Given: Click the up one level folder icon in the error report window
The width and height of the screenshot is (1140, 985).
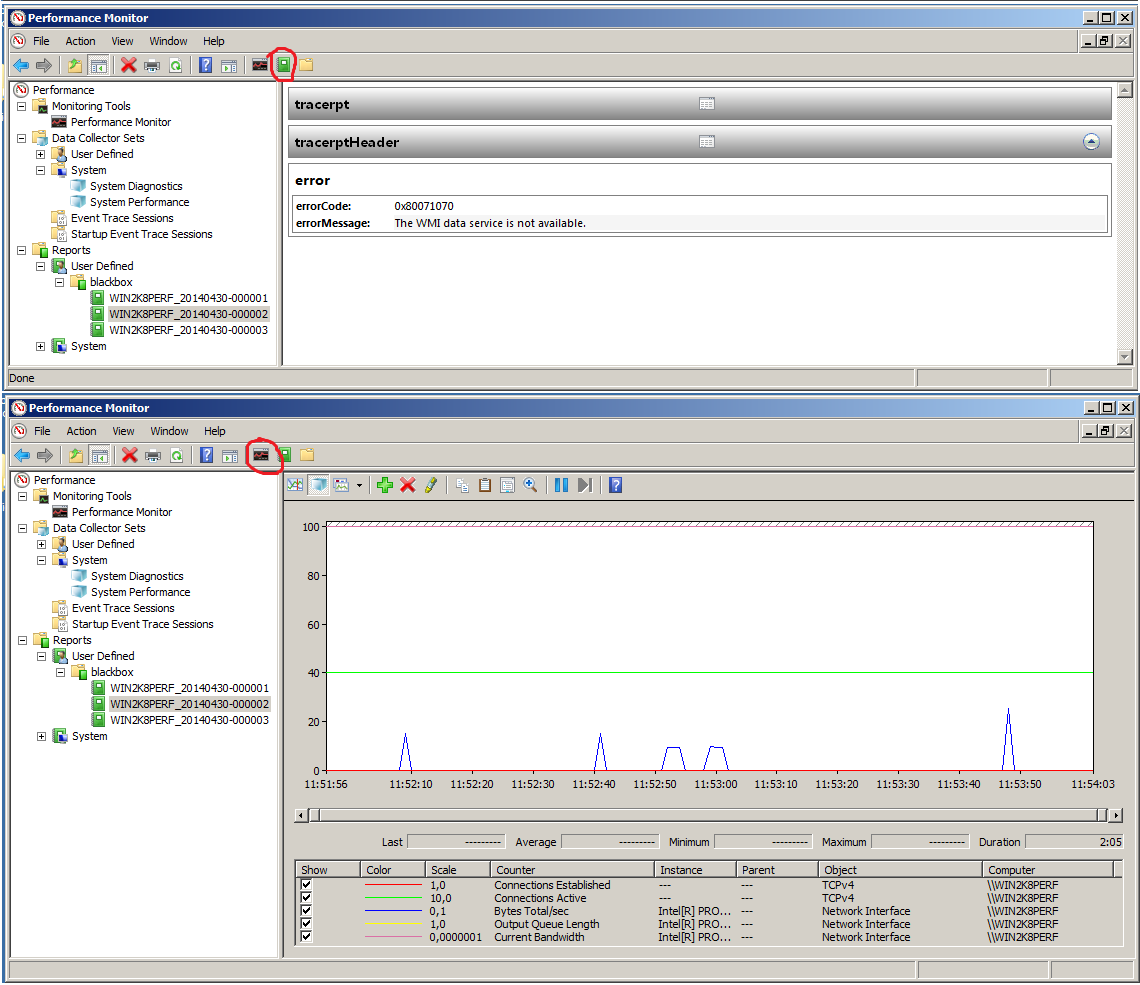Looking at the screenshot, I should pyautogui.click(x=75, y=65).
